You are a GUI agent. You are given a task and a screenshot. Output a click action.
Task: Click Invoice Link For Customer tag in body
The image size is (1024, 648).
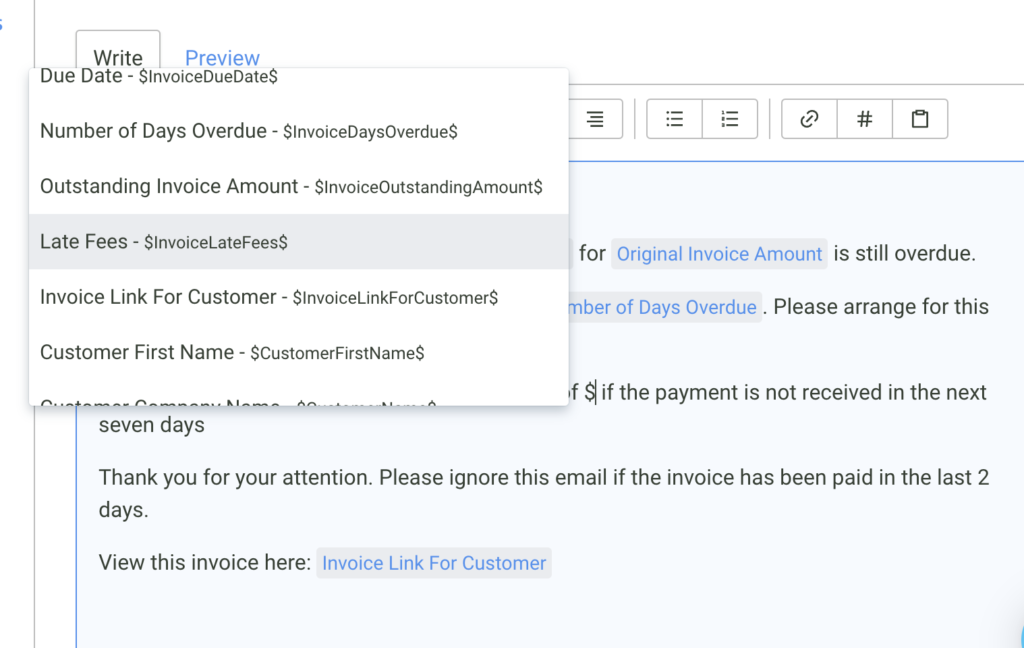(434, 563)
